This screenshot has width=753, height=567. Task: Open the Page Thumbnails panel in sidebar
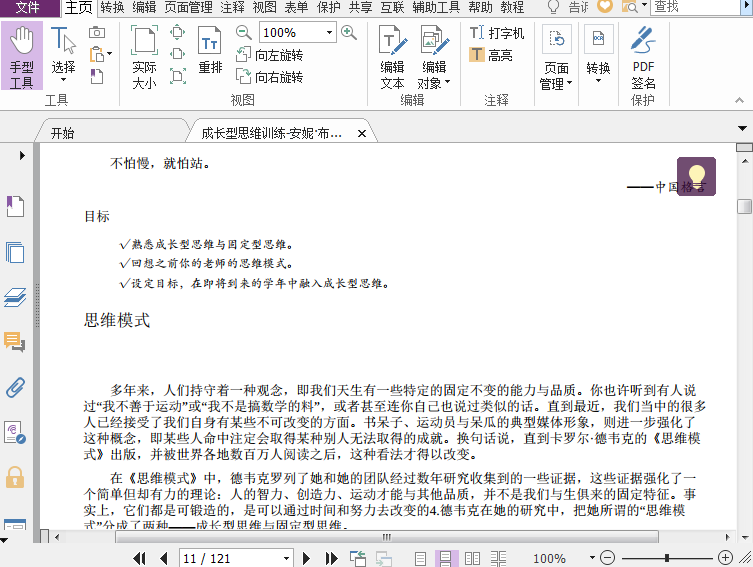(x=15, y=252)
